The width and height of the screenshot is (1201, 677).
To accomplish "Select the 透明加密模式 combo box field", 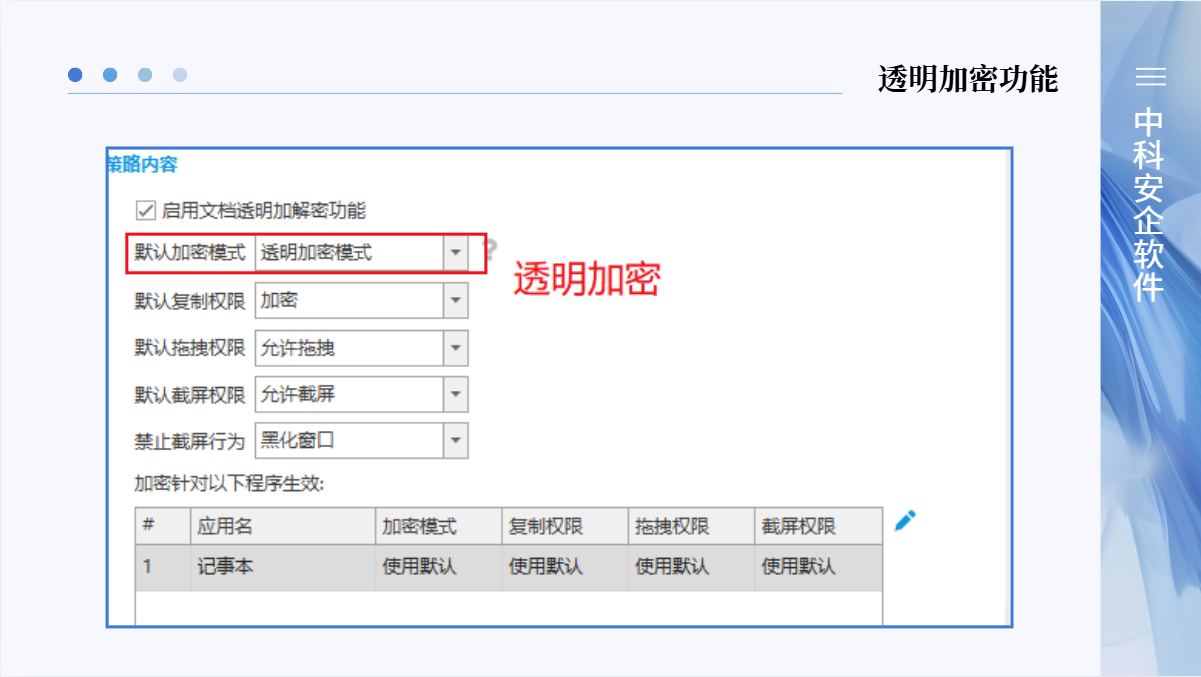I will point(348,254).
